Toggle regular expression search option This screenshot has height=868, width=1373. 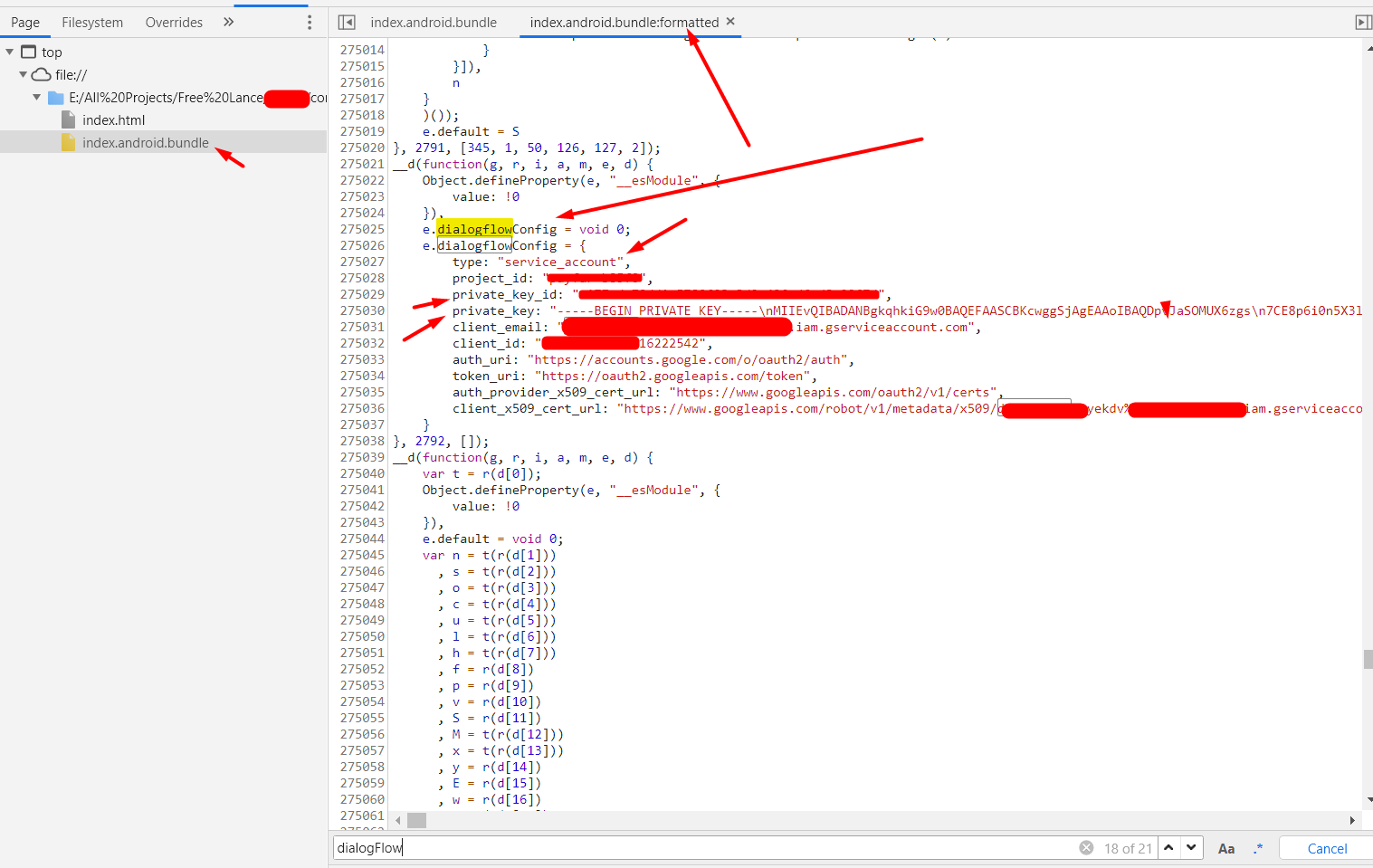click(1258, 848)
